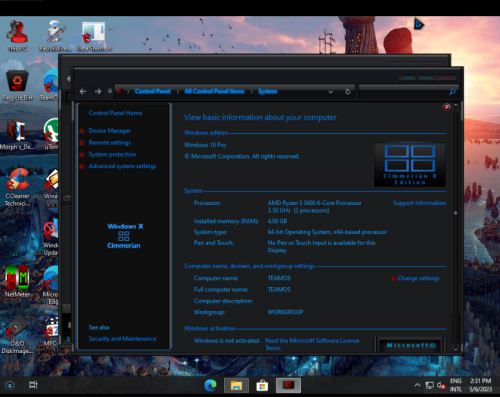Open Morph's_De... desktop icon

click(x=17, y=134)
